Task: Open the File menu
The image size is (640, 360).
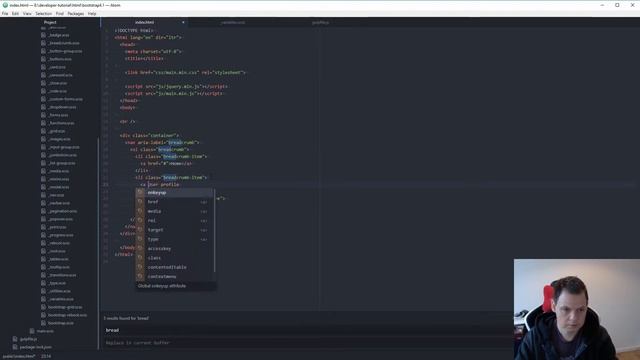Action: (5, 13)
